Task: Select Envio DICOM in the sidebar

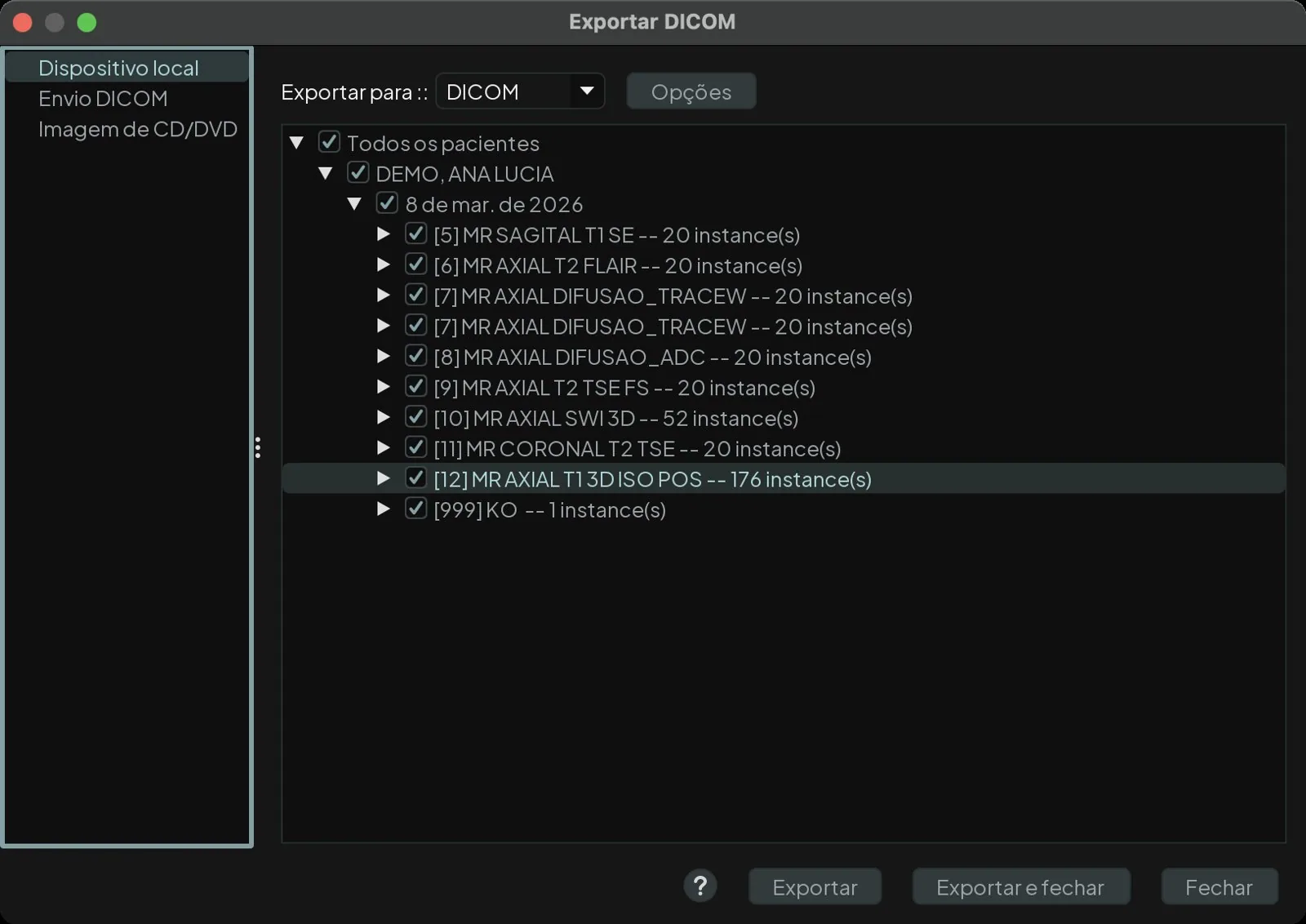Action: 103,99
